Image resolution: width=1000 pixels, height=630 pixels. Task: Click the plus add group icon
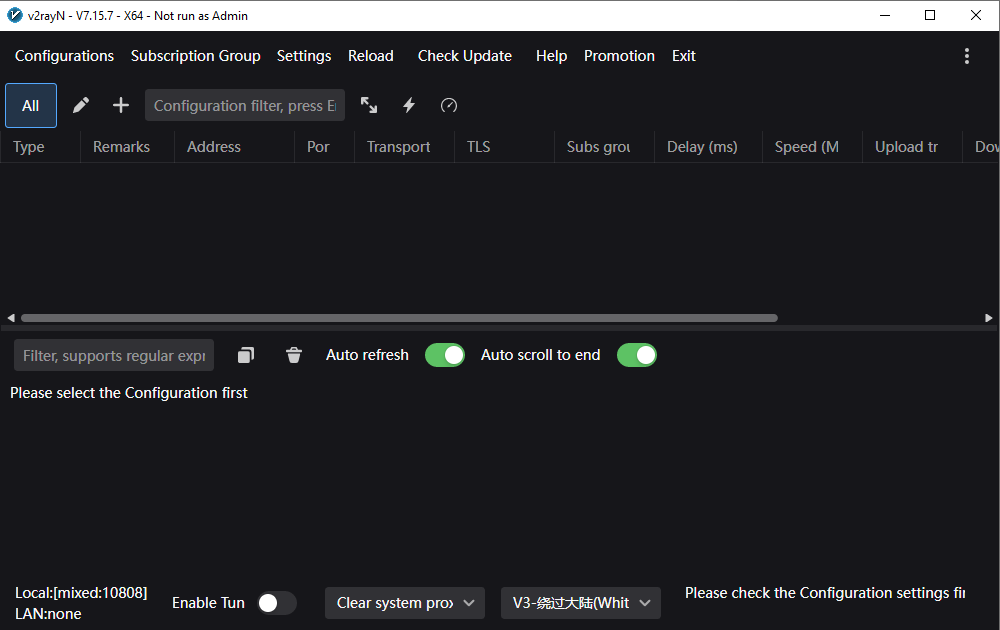click(x=121, y=105)
